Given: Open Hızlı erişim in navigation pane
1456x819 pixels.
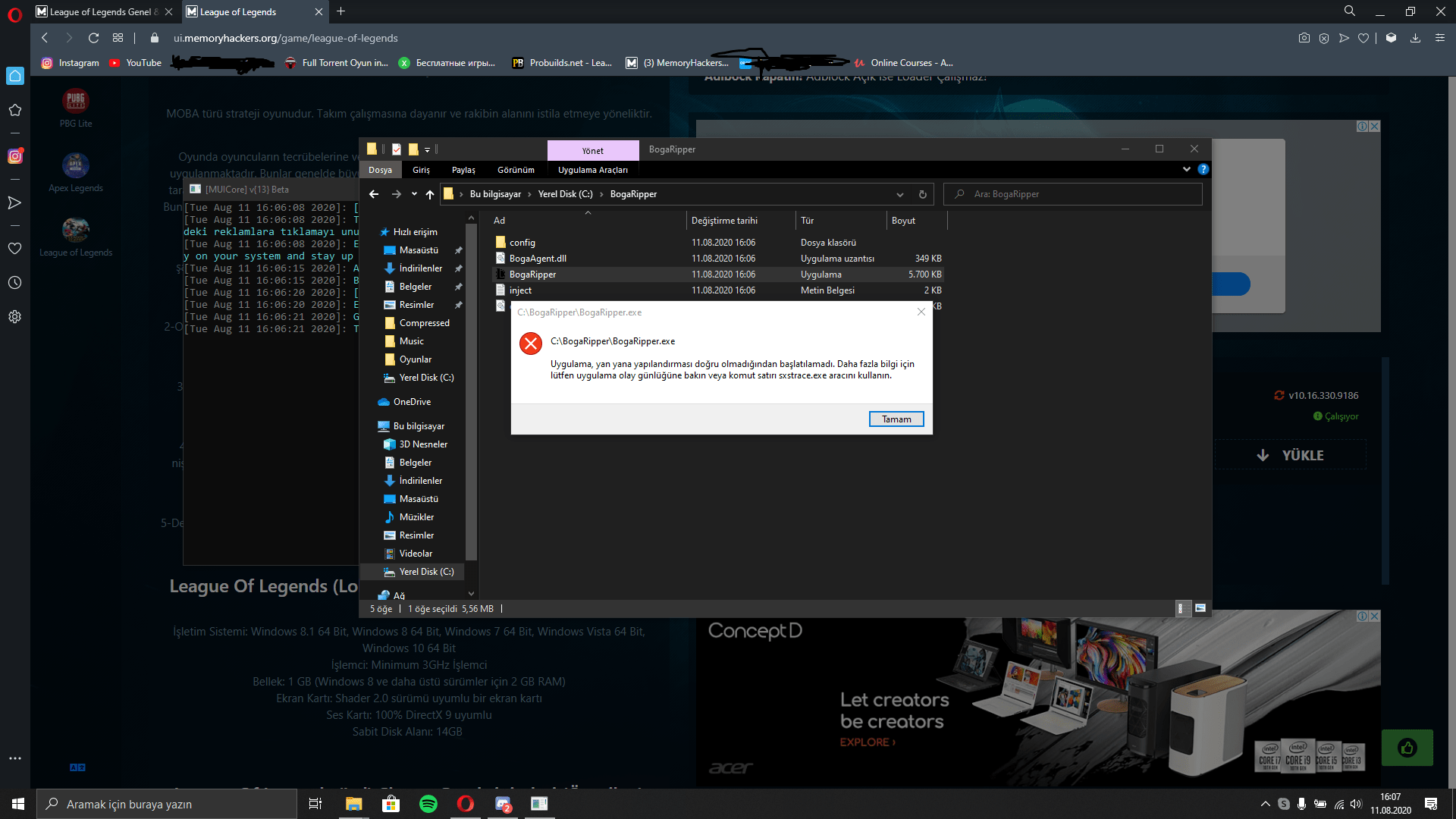Looking at the screenshot, I should click(x=415, y=232).
